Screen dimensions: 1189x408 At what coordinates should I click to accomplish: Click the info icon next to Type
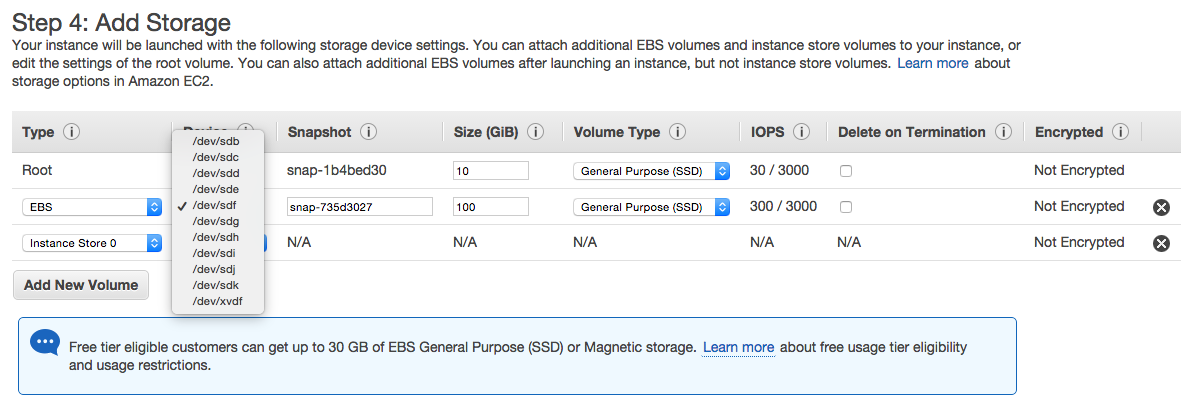(x=71, y=132)
